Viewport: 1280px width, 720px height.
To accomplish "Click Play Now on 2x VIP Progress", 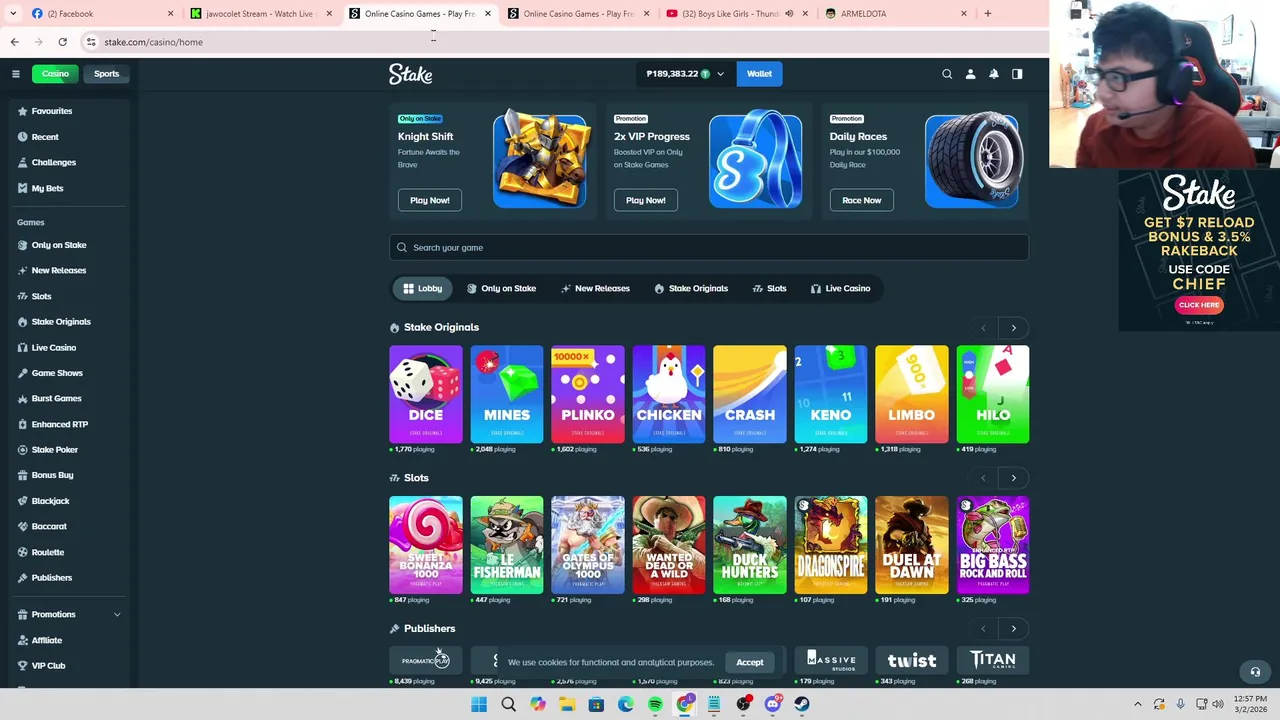I will tap(646, 200).
